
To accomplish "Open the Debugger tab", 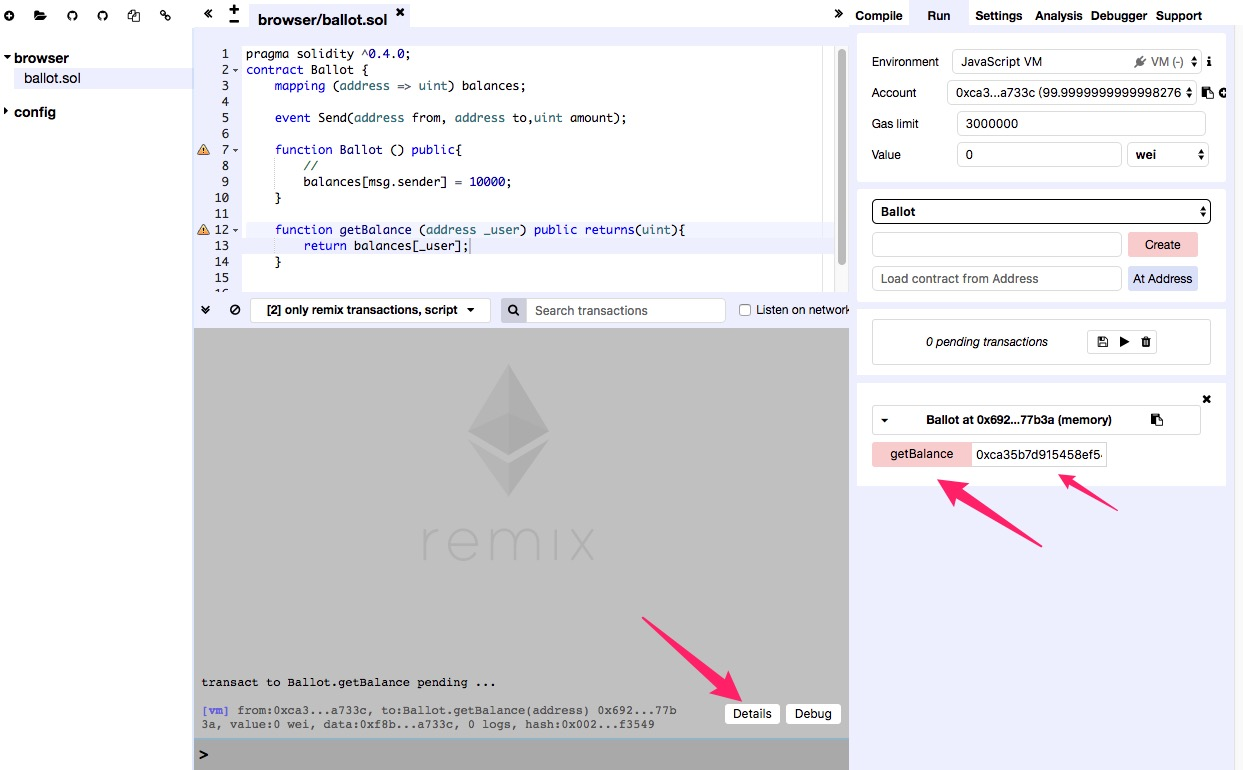I will pos(1119,15).
